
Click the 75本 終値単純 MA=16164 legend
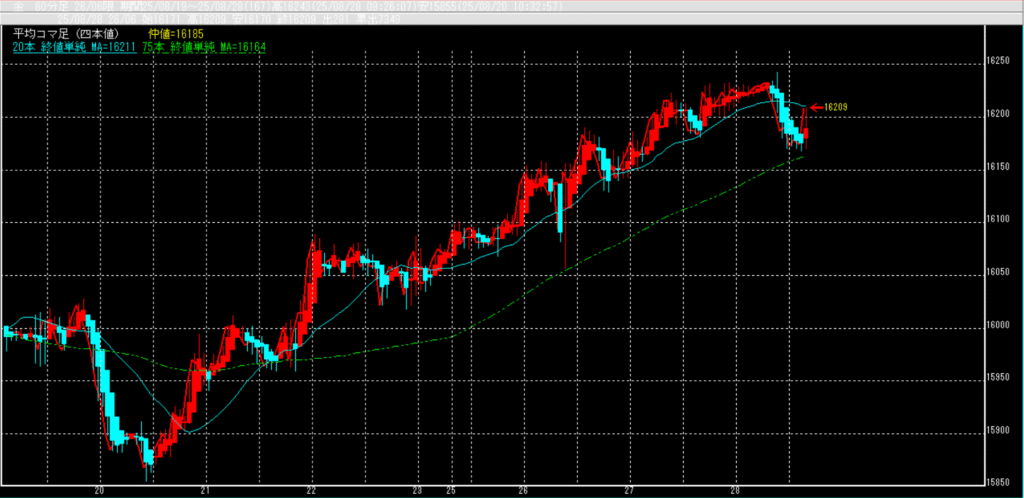tap(205, 47)
